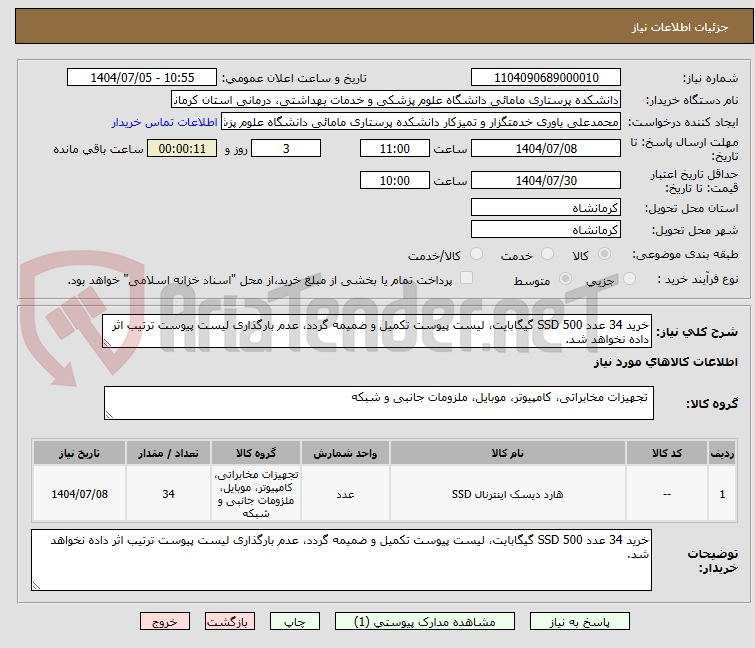The width and height of the screenshot is (755, 648).
Task: Click the تعداد / مقدار column header
Action: coord(168,453)
